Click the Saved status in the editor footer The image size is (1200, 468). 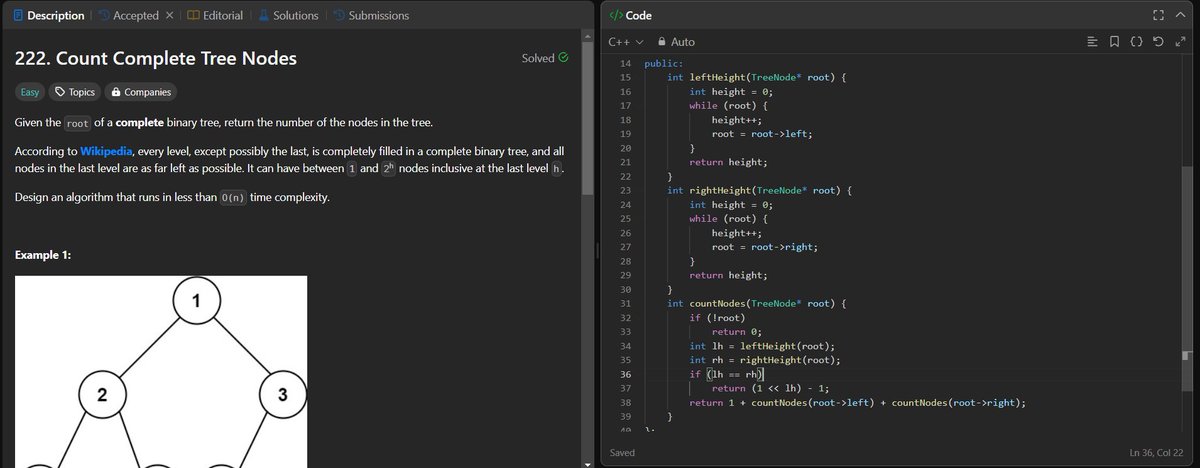pos(622,453)
